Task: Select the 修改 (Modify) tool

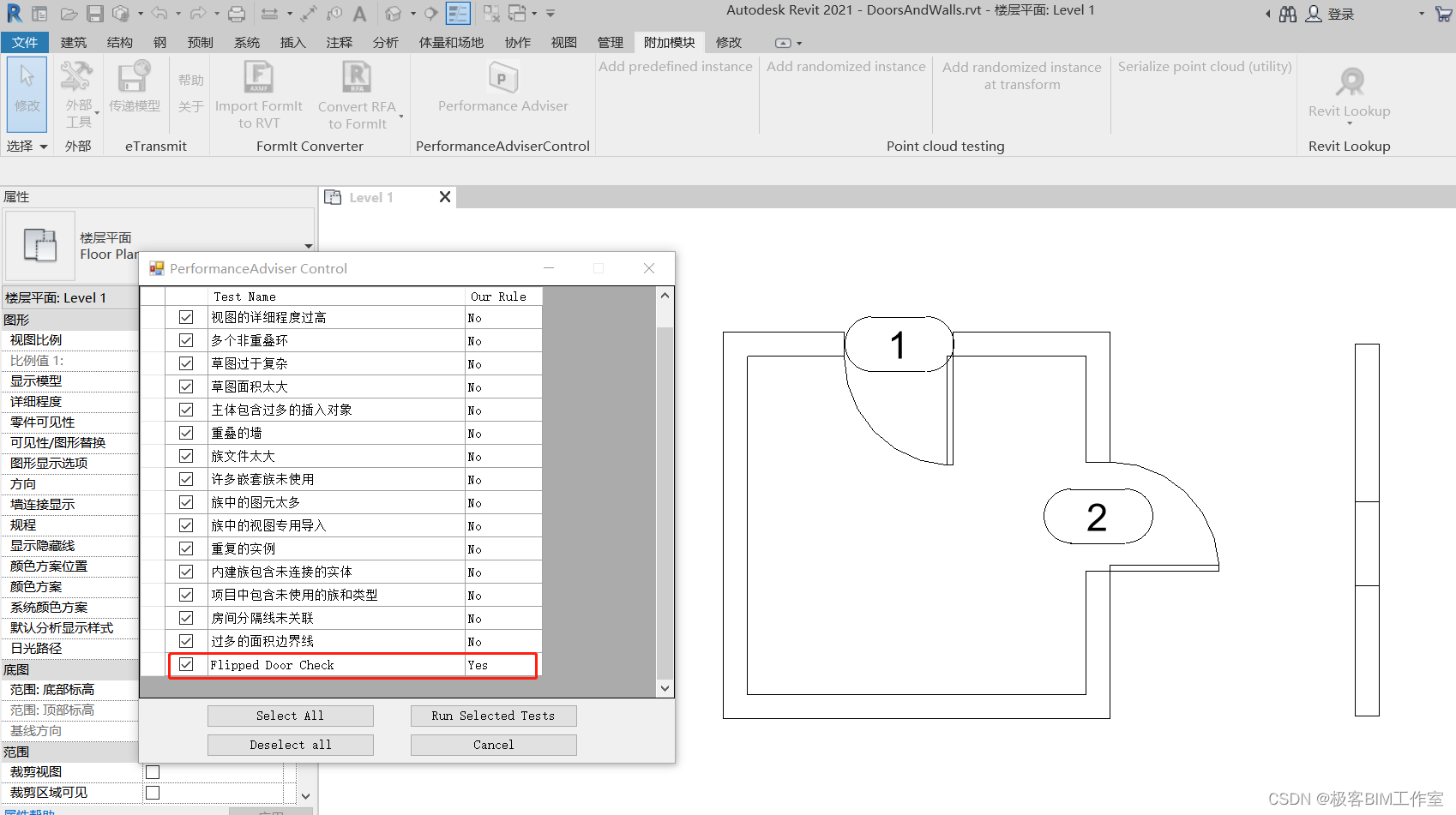Action: (x=26, y=93)
